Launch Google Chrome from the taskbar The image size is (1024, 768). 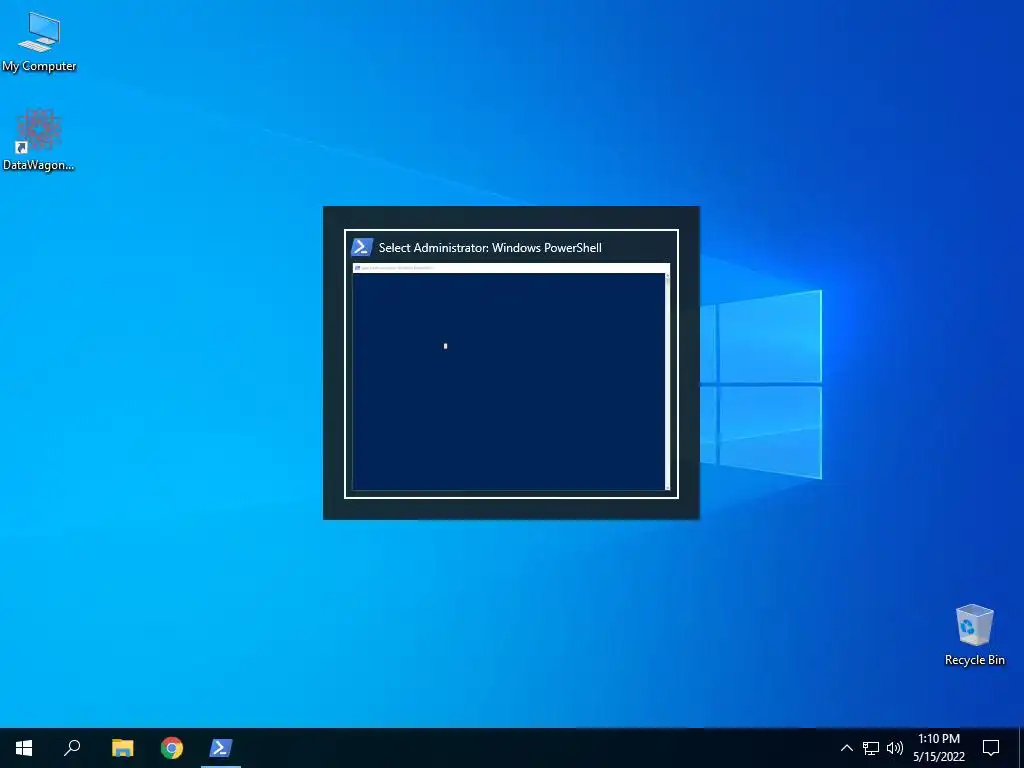coord(172,748)
